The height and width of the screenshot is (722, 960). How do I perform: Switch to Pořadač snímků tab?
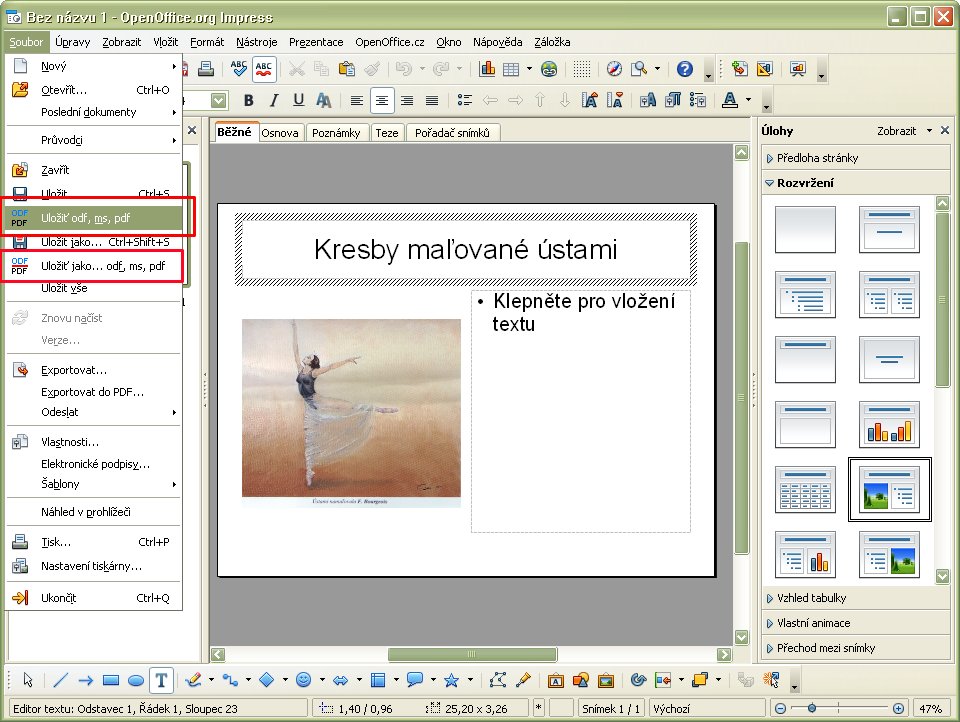click(x=452, y=133)
